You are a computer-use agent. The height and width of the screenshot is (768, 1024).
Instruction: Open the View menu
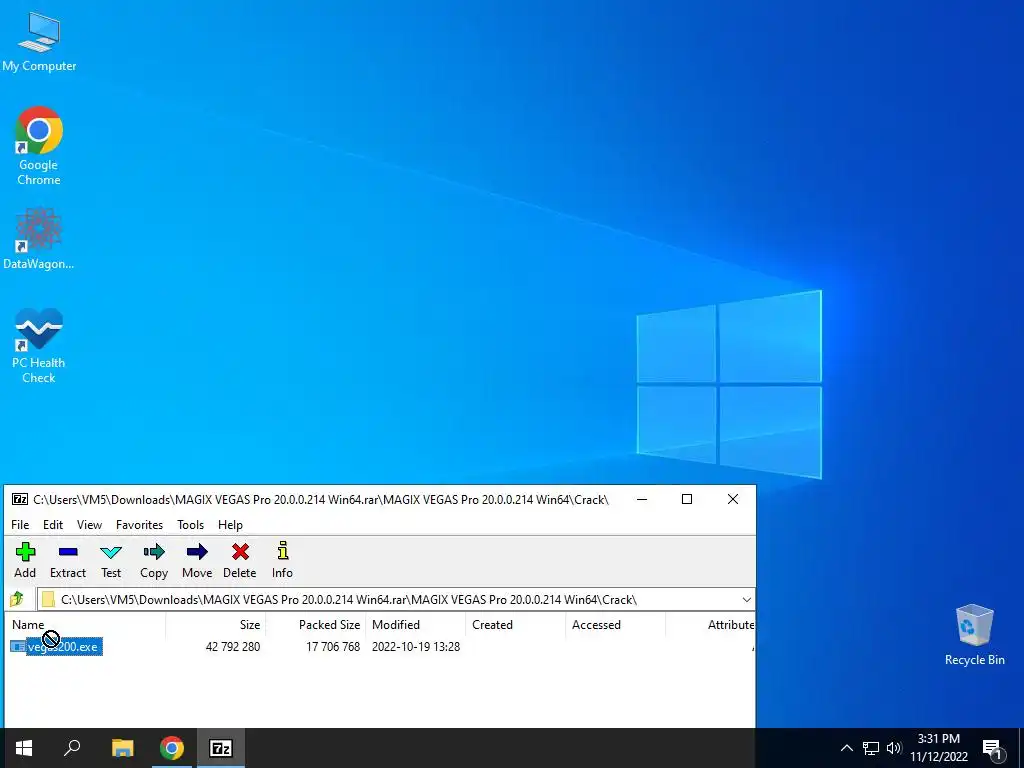click(89, 524)
